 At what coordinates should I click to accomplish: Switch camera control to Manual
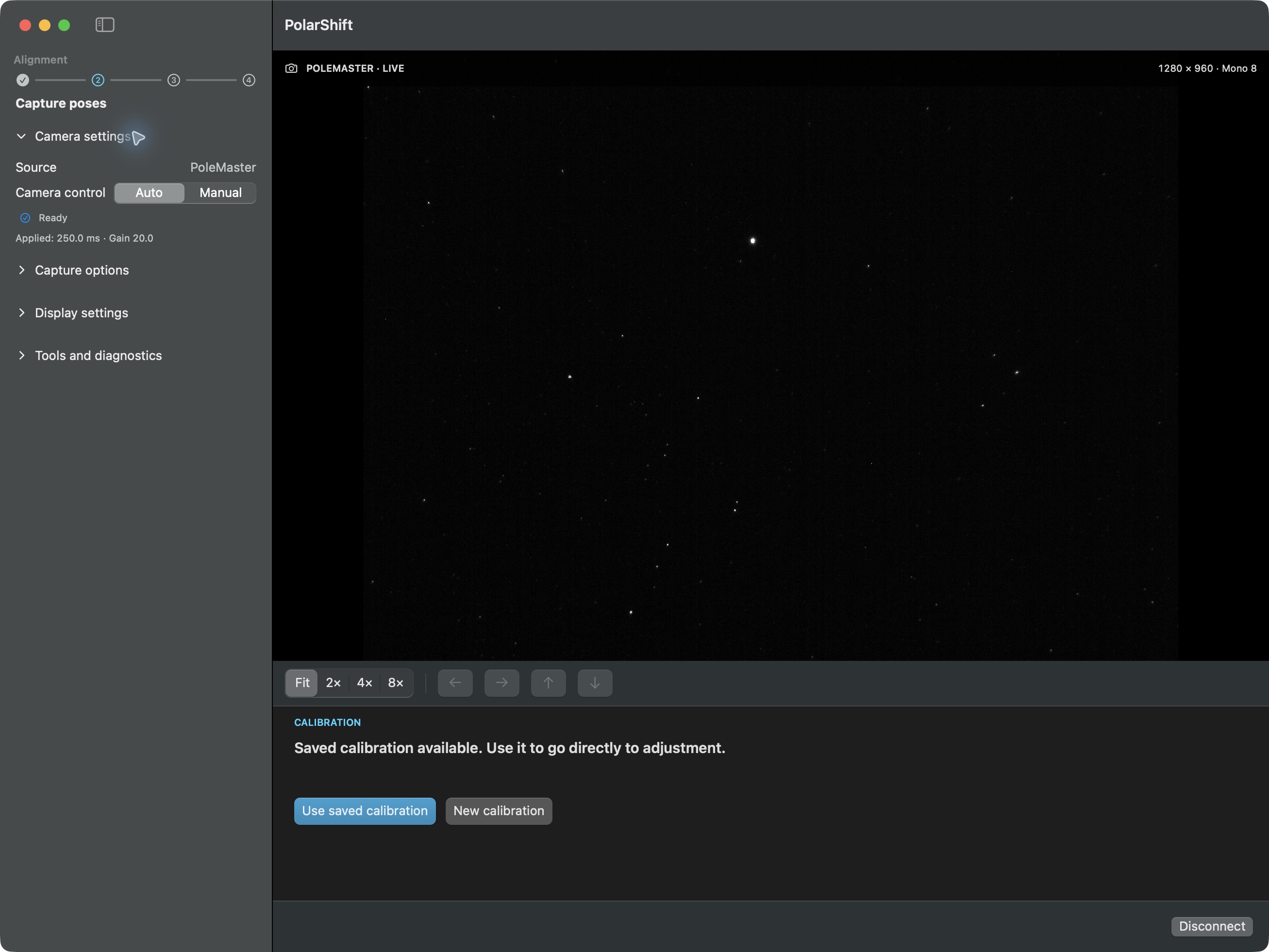(x=220, y=193)
